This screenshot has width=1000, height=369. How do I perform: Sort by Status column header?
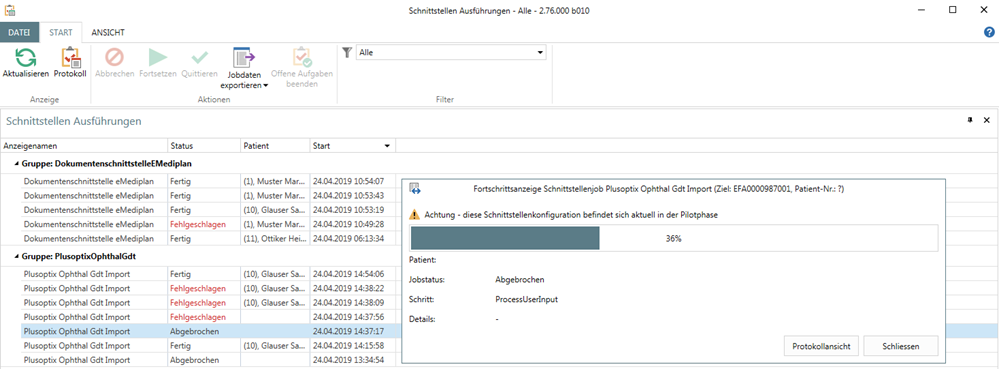coord(205,146)
